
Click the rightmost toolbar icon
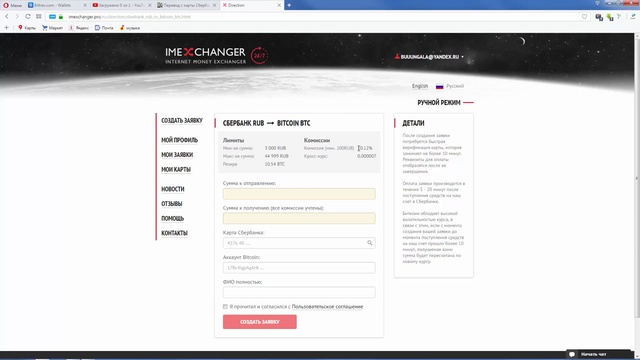(x=633, y=17)
